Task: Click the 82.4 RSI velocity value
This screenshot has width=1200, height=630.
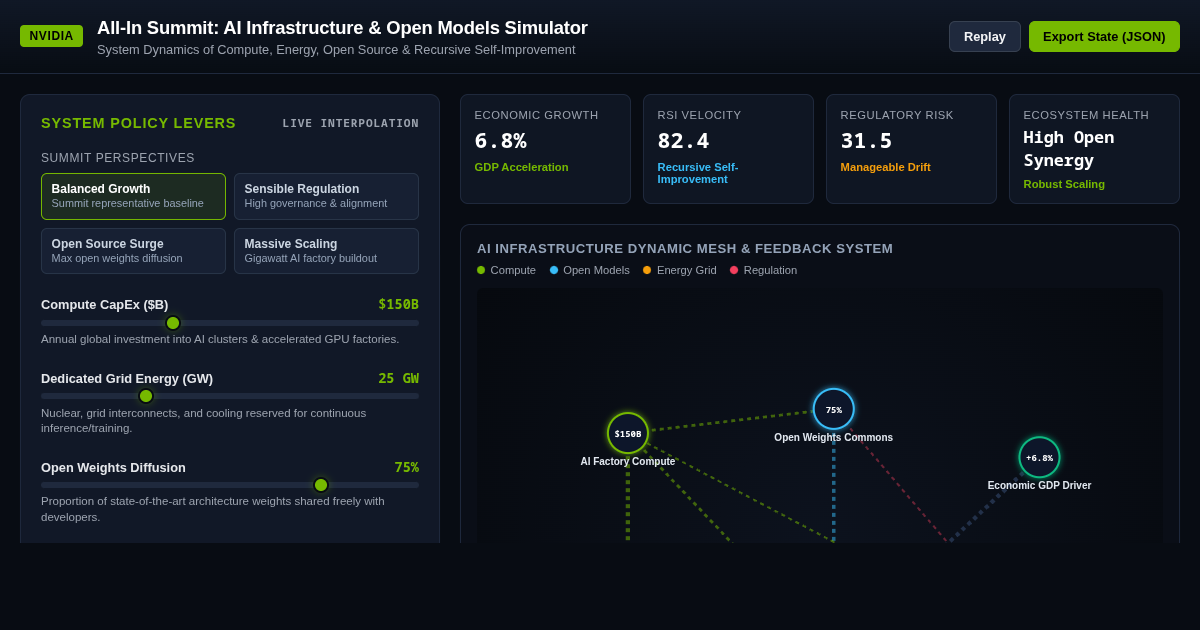Action: point(683,141)
